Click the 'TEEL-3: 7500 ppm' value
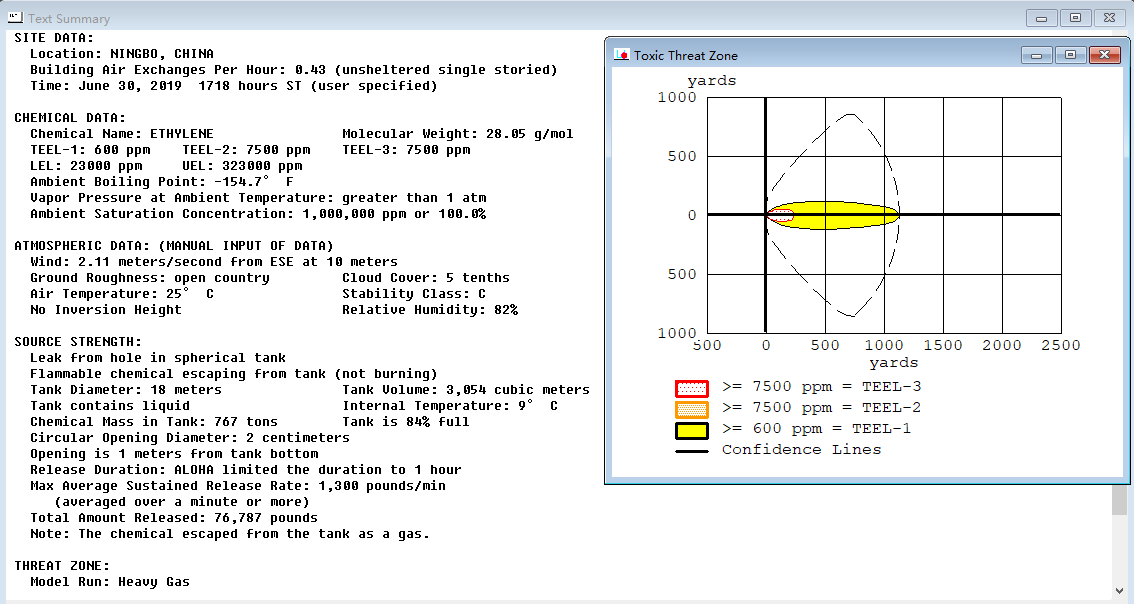 [x=406, y=149]
